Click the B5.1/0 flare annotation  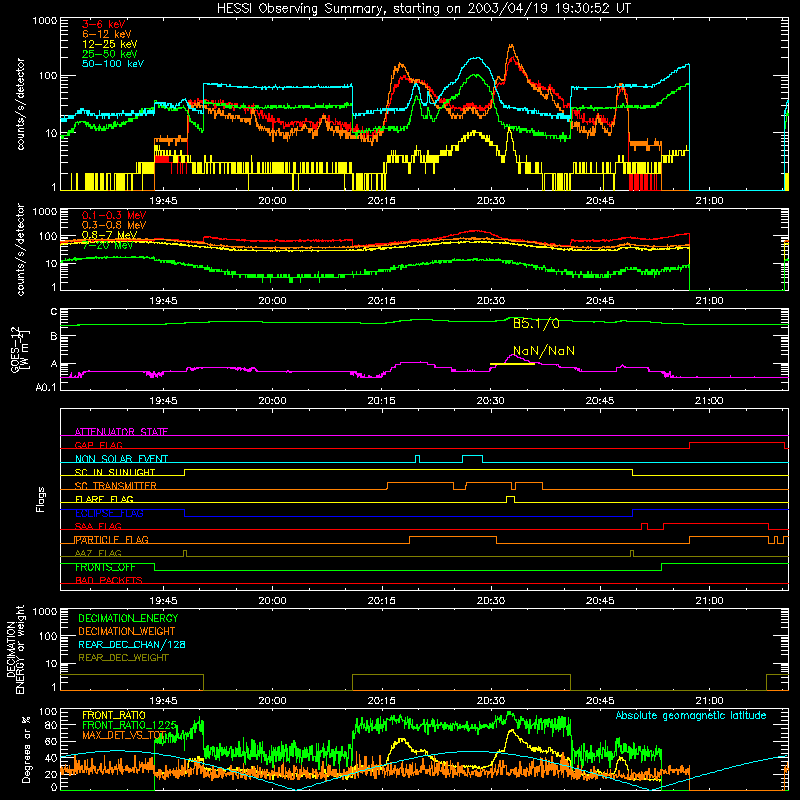(x=536, y=323)
